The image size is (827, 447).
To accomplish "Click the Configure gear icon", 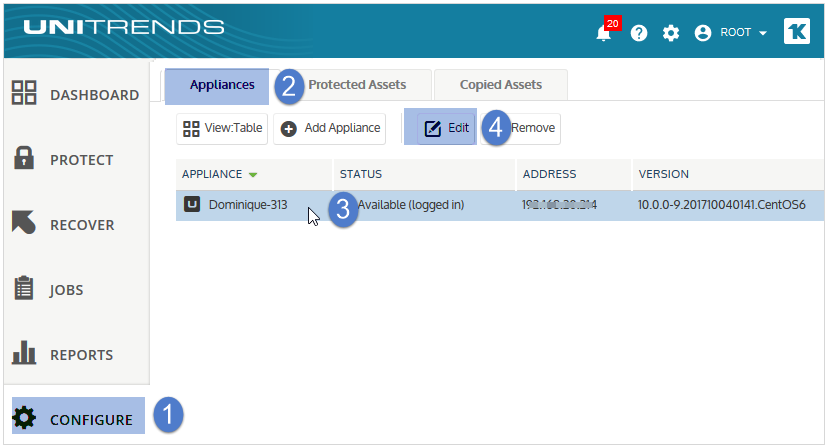I will [24, 417].
